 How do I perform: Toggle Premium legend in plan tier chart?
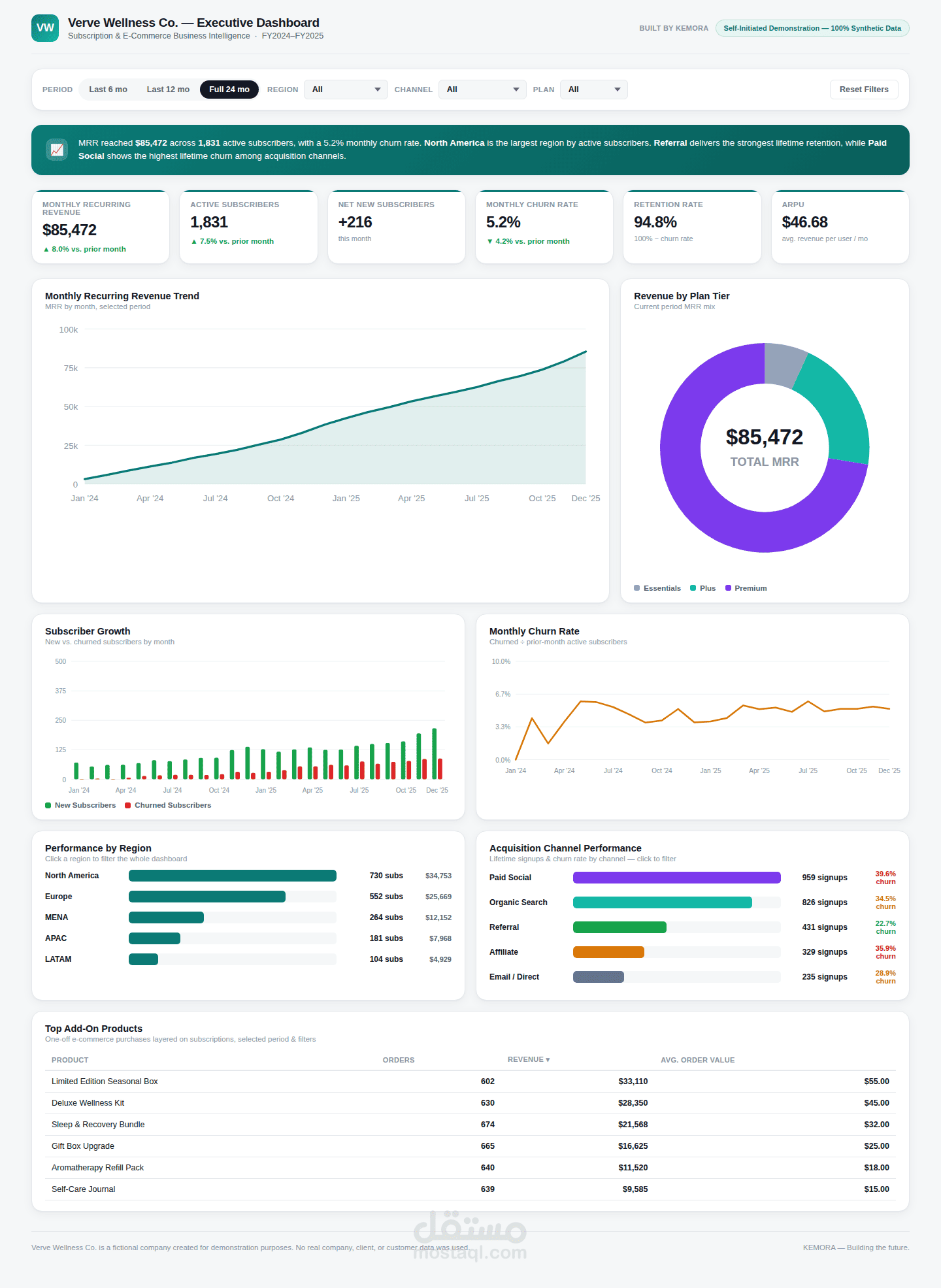746,588
